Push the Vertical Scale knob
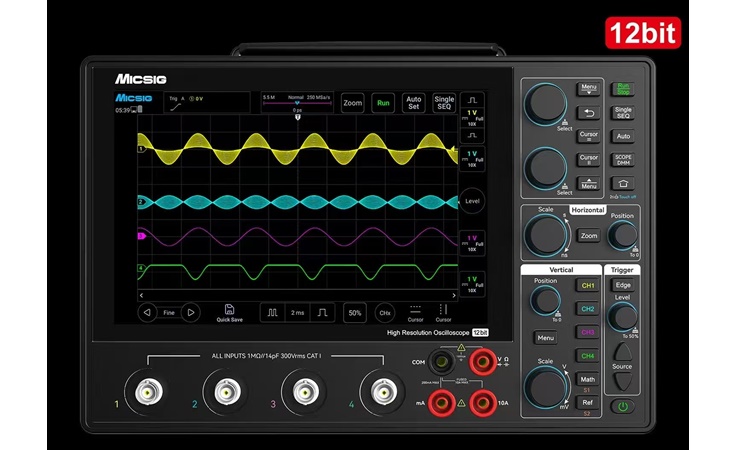This screenshot has height=450, width=735. (x=545, y=387)
